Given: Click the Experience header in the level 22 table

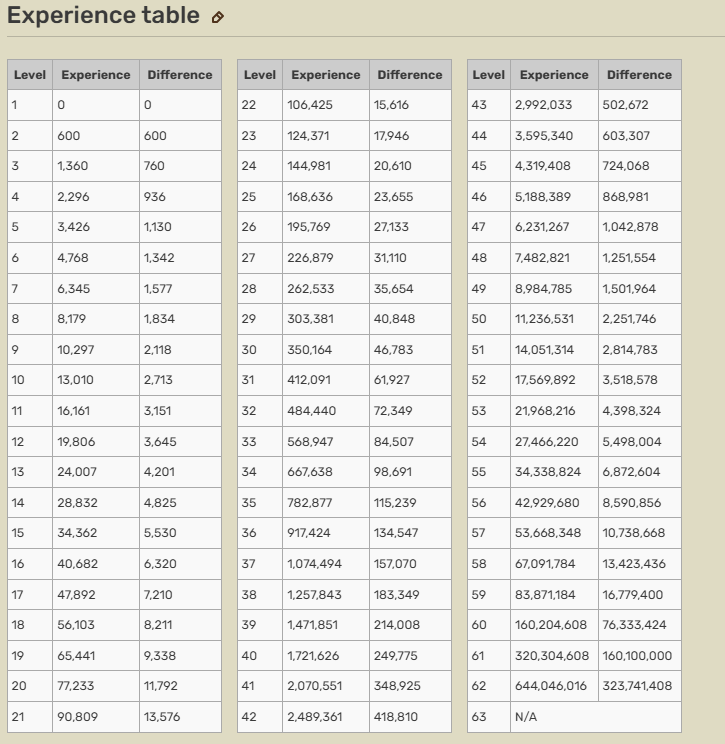Looking at the screenshot, I should (326, 75).
